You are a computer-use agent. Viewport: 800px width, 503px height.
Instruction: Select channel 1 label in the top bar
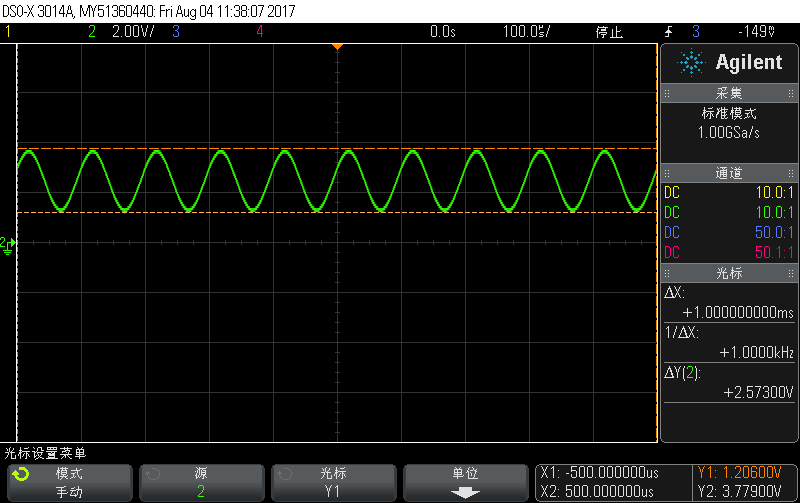point(8,32)
